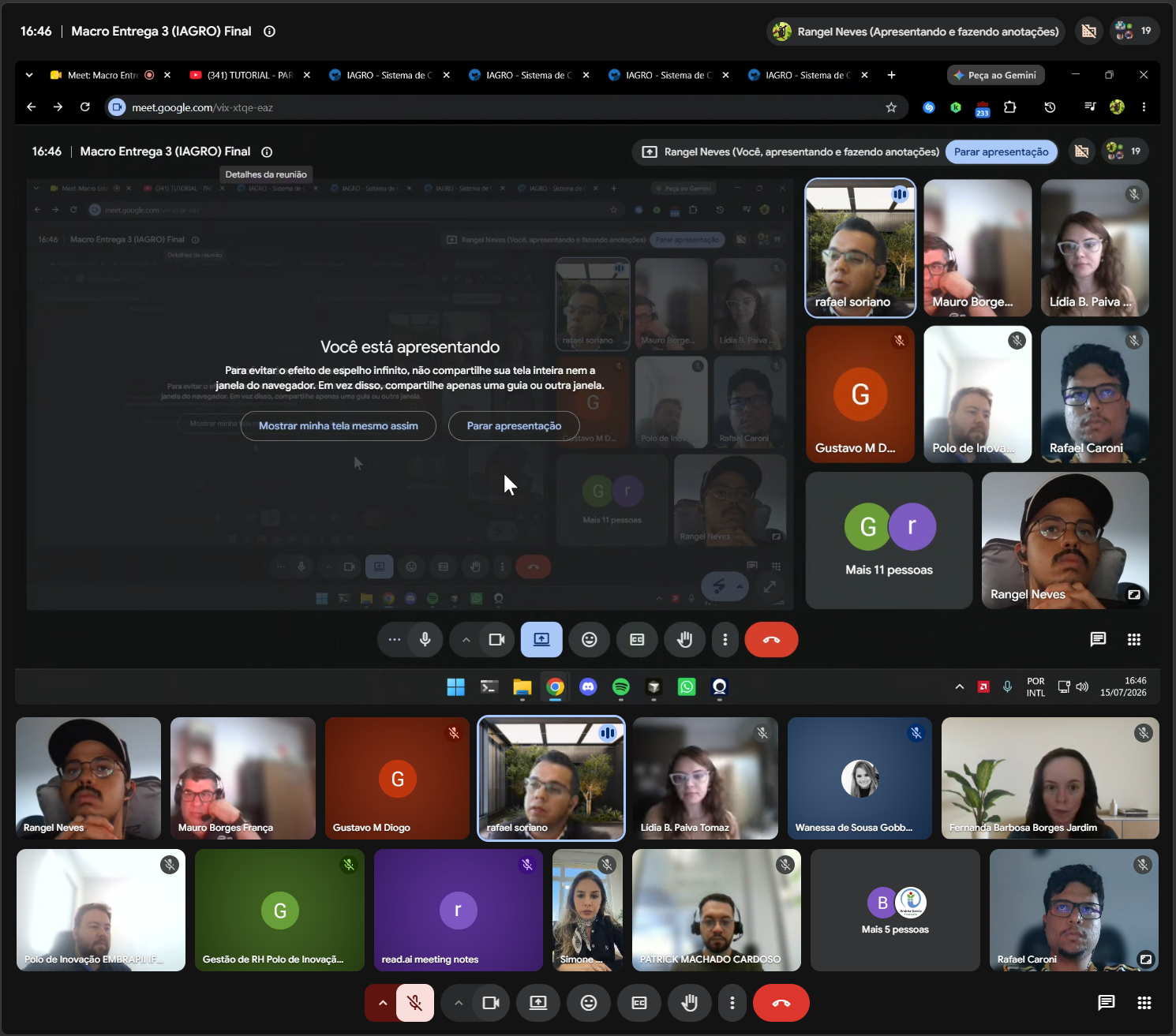This screenshot has height=1036, width=1176.
Task: Click the red leave call button at bottom
Action: 781,1003
